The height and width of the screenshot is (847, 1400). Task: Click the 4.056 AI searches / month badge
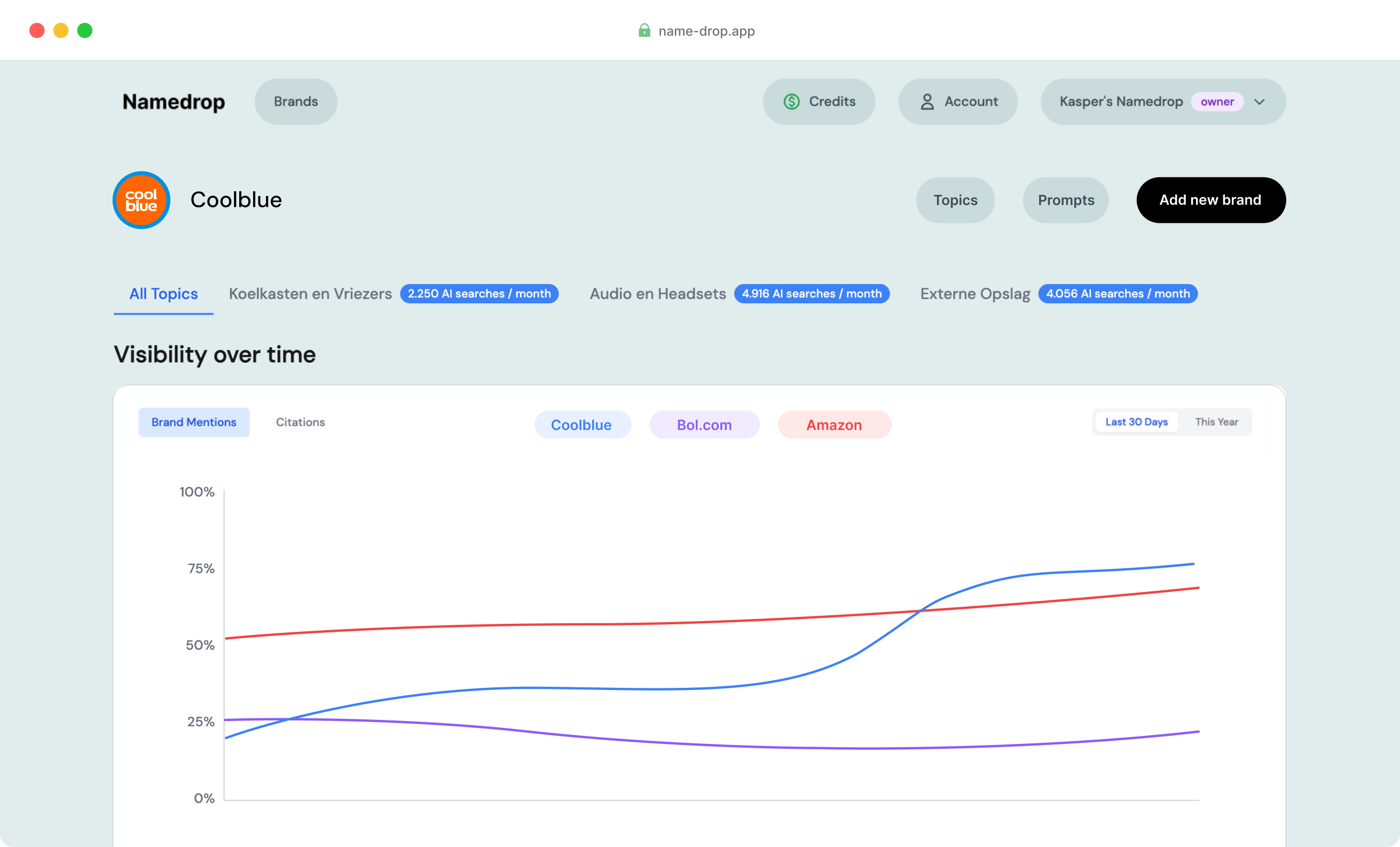[x=1118, y=294]
